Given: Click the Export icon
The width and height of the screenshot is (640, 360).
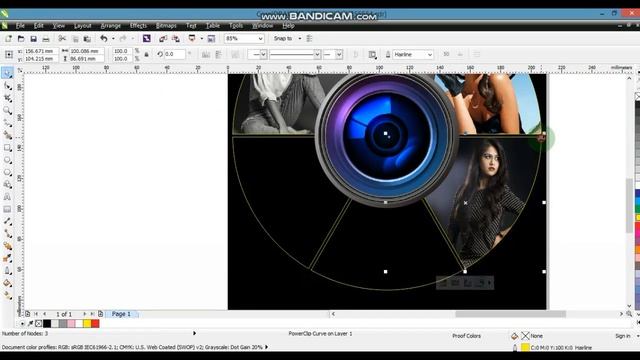Looking at the screenshot, I should pyautogui.click(x=176, y=38).
